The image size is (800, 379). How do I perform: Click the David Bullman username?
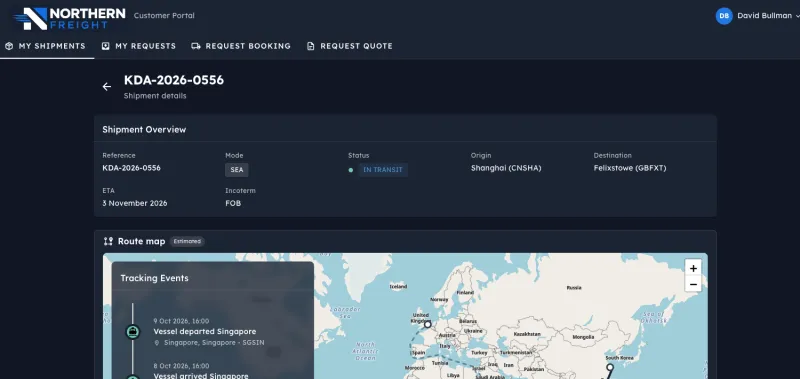pos(764,16)
